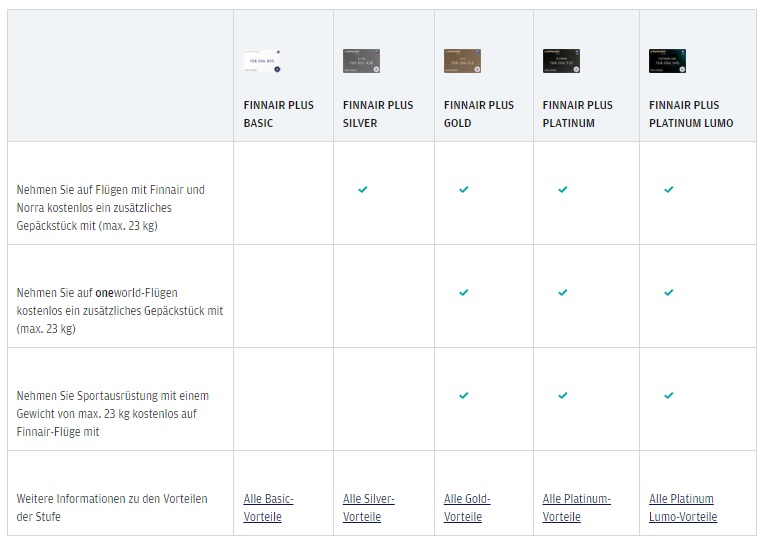Screen dimensions: 770x547
Task: Open the Alle Gold-Vorteile link
Action: (x=467, y=508)
